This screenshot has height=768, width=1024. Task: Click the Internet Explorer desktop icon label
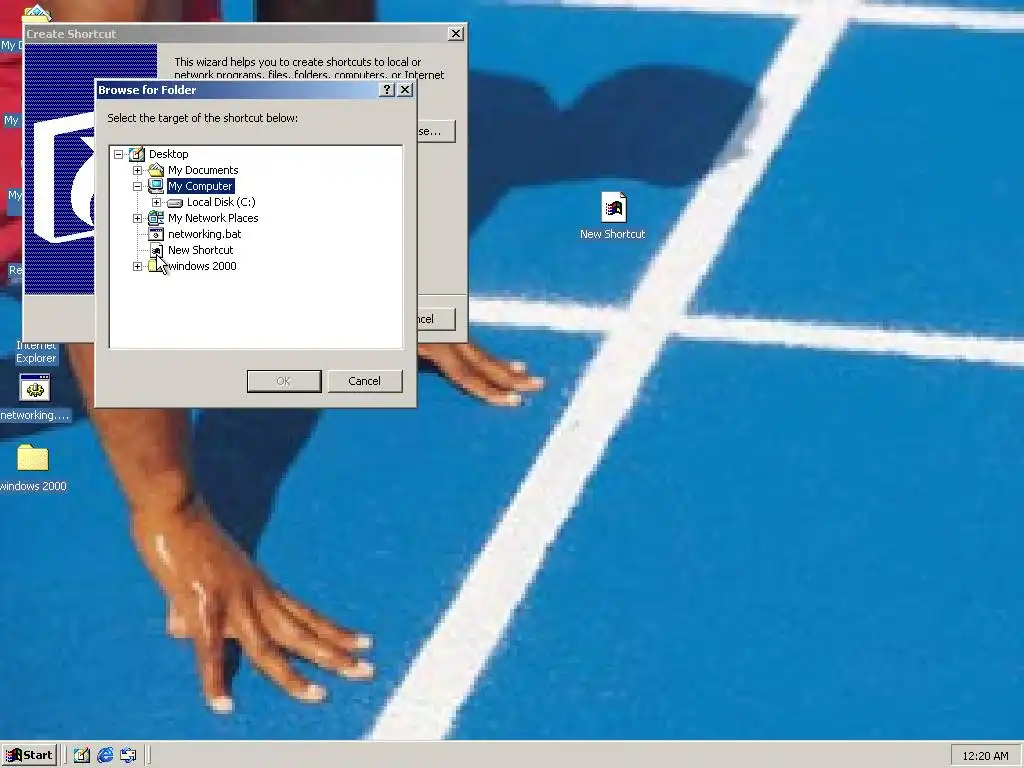pos(36,352)
